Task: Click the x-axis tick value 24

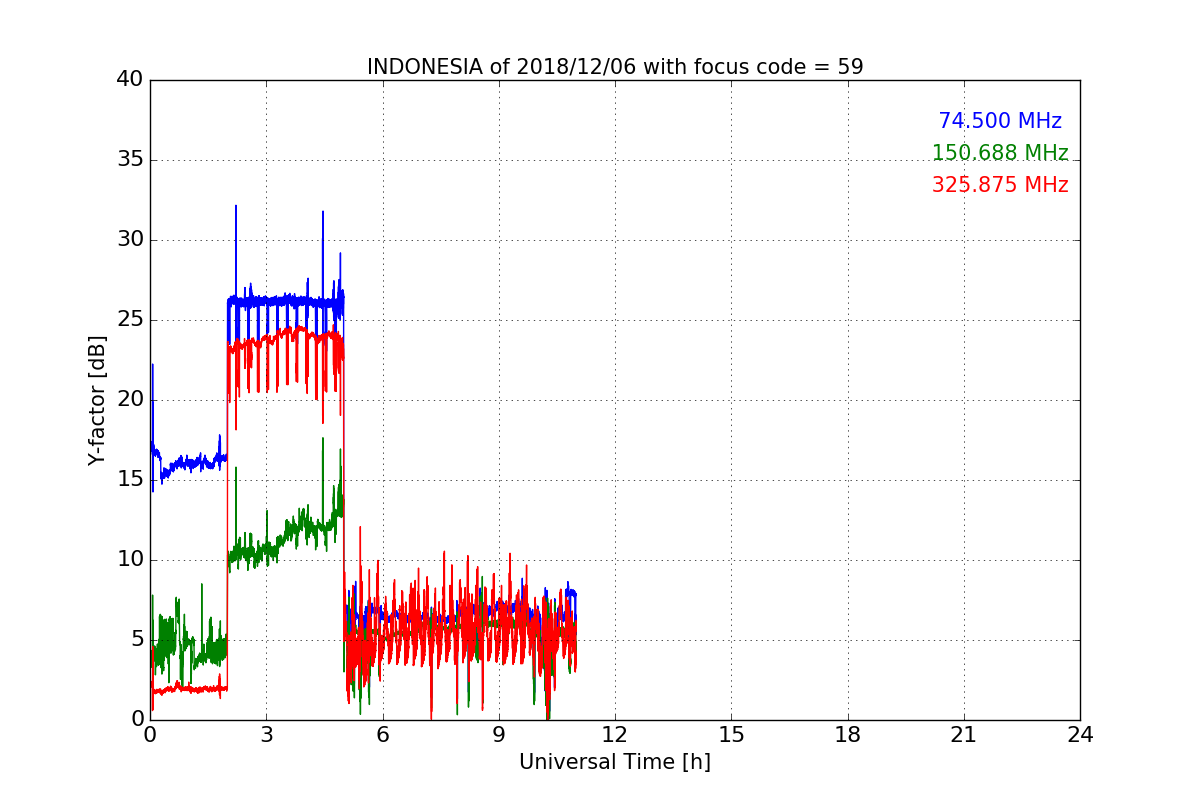Action: [1080, 735]
